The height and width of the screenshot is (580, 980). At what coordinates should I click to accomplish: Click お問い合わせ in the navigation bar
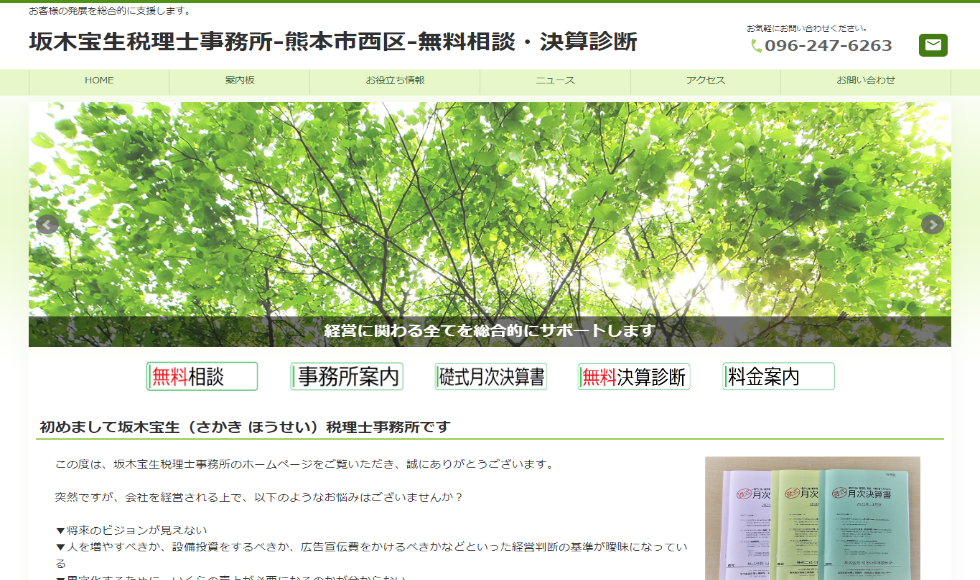(x=866, y=81)
